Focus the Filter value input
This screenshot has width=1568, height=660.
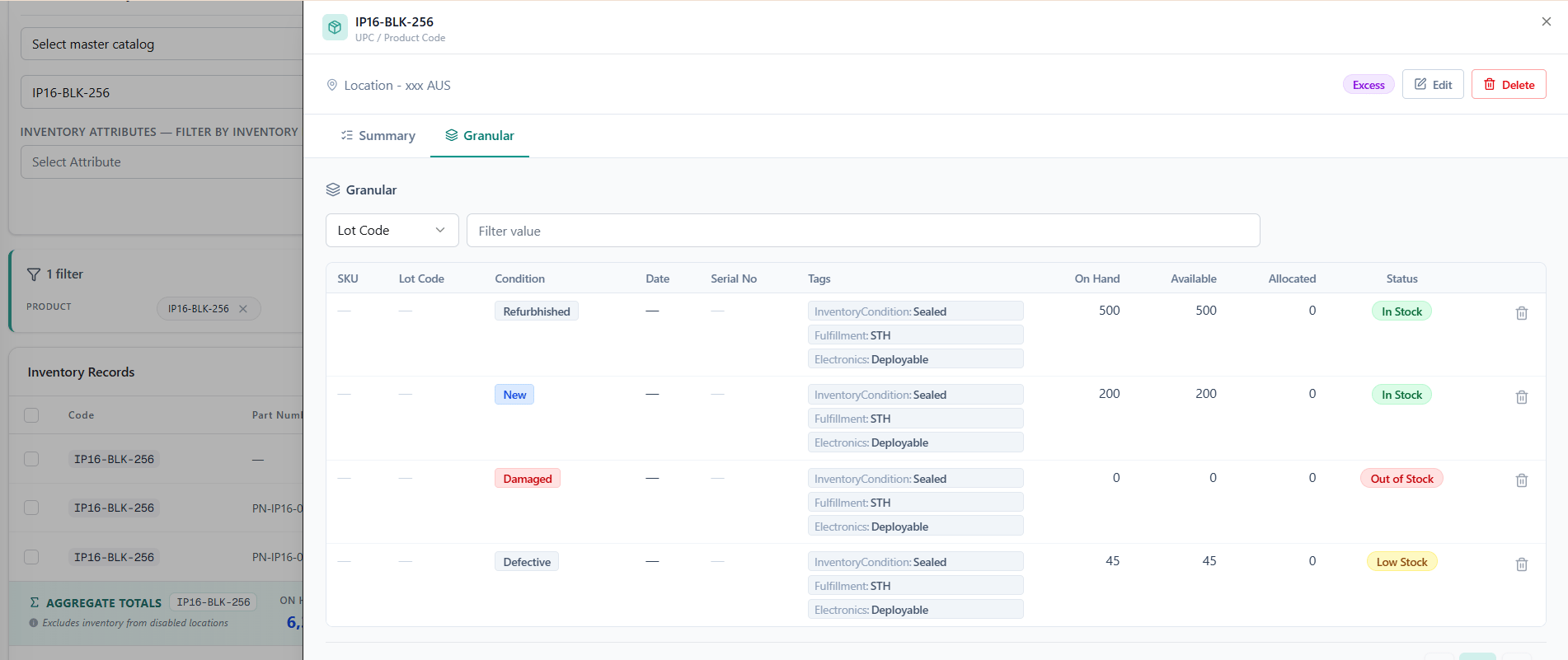(x=863, y=231)
